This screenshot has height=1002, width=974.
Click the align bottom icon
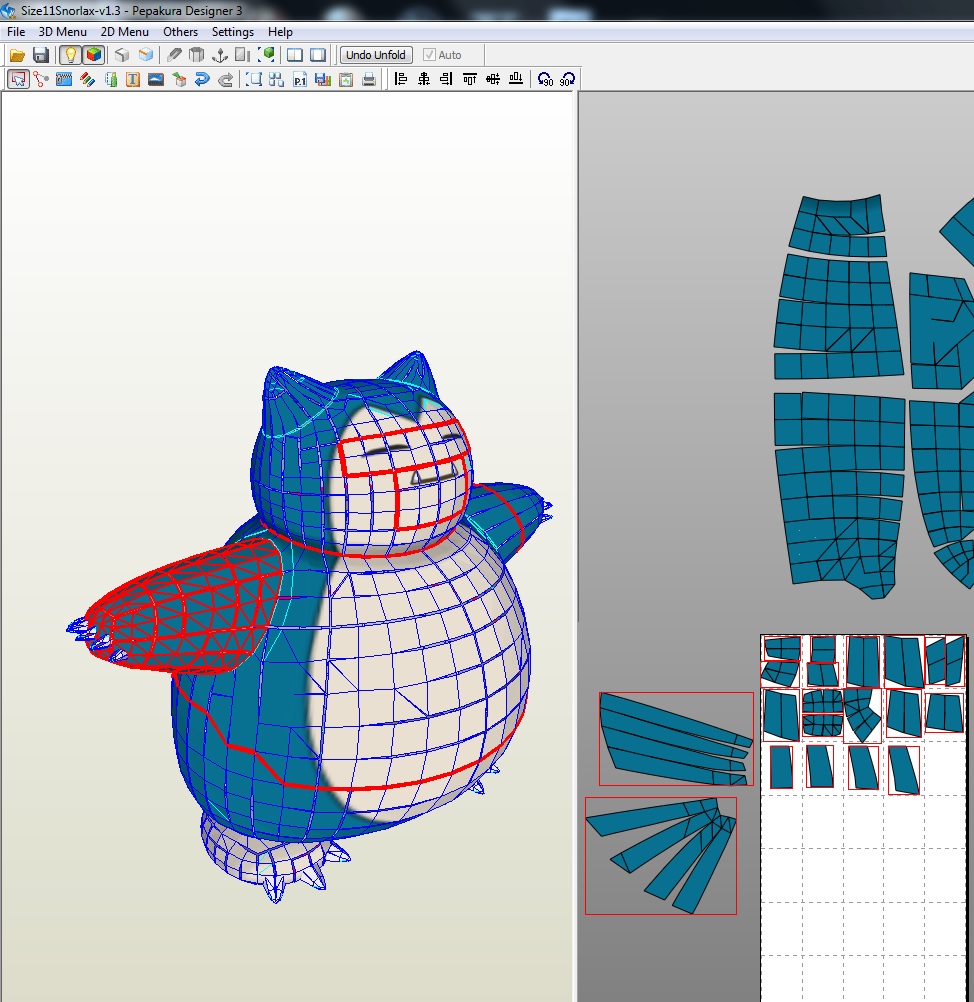516,79
